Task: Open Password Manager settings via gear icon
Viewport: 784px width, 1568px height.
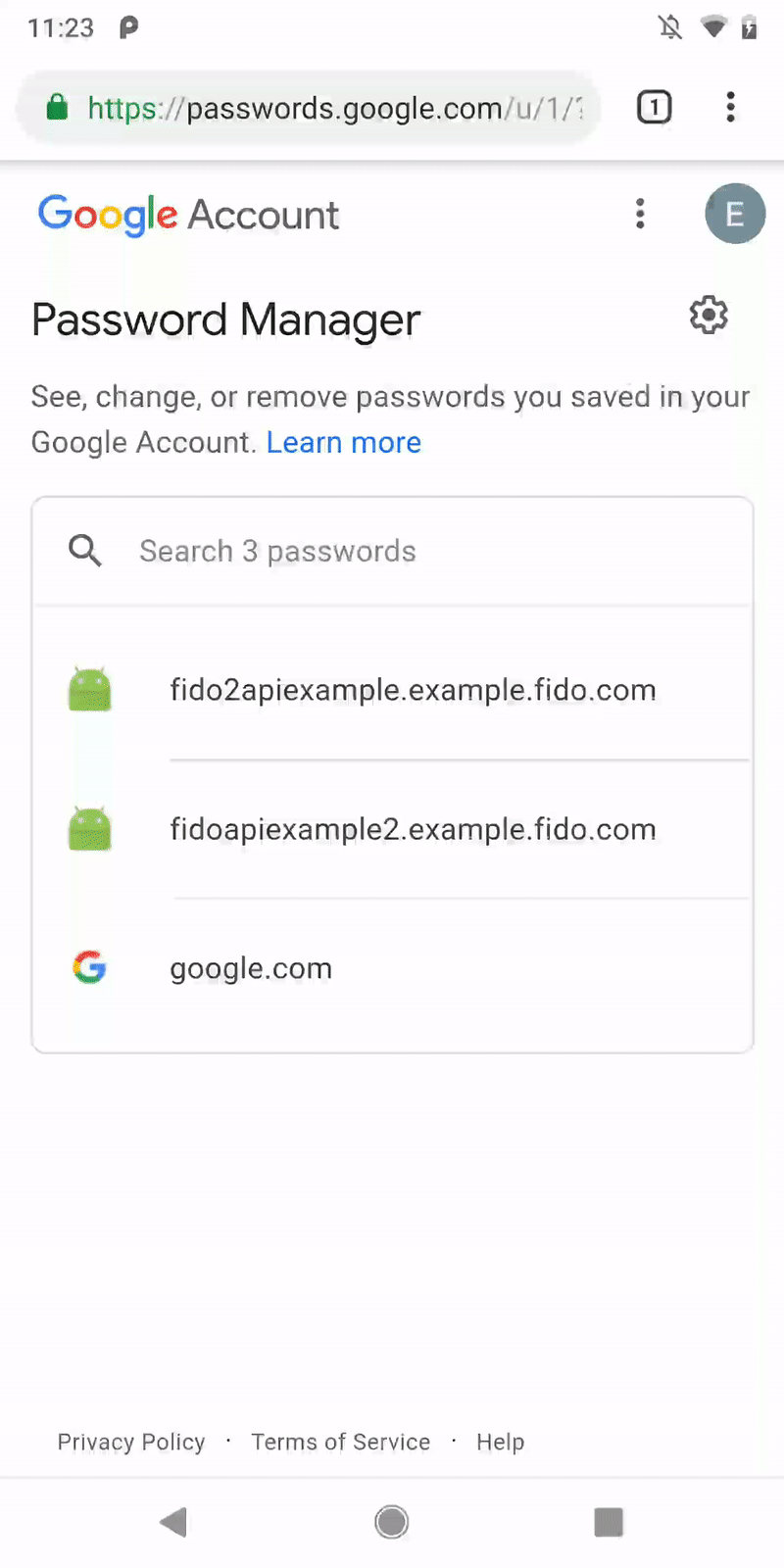Action: [708, 315]
